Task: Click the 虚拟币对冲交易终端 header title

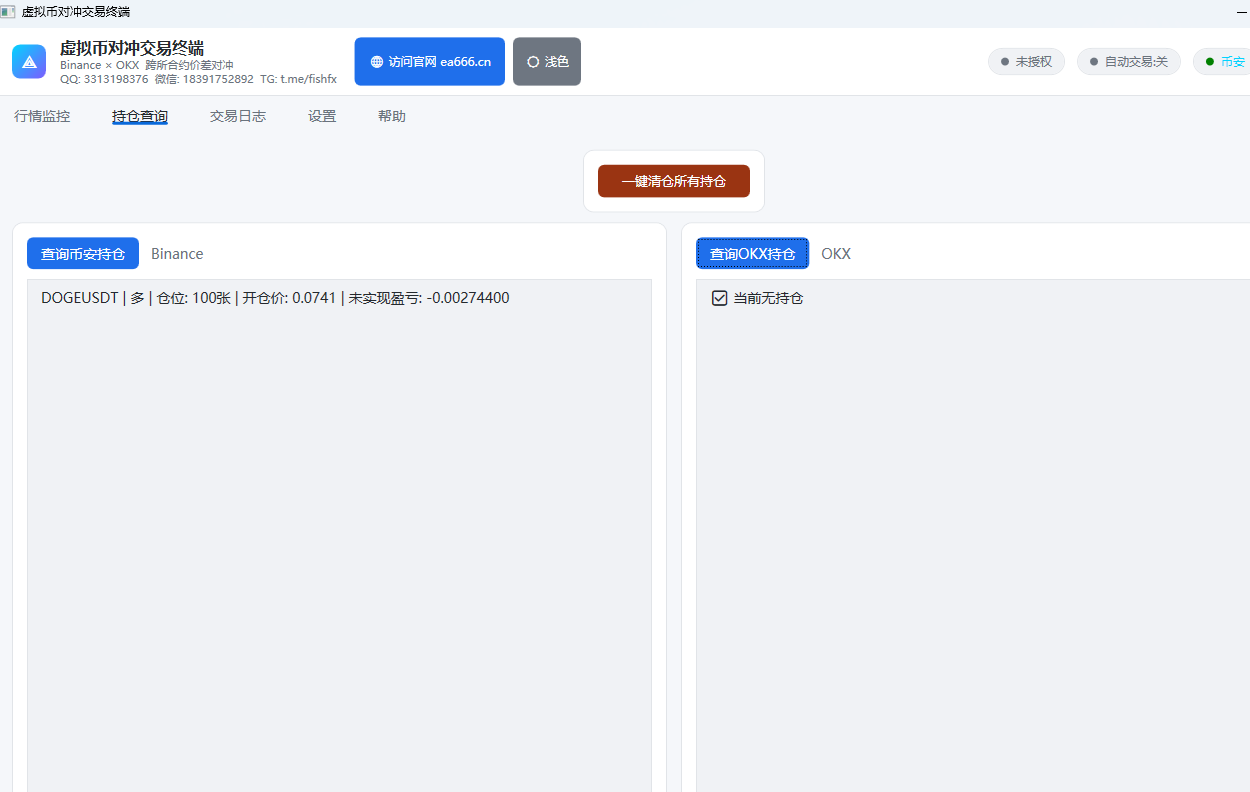Action: tap(132, 48)
